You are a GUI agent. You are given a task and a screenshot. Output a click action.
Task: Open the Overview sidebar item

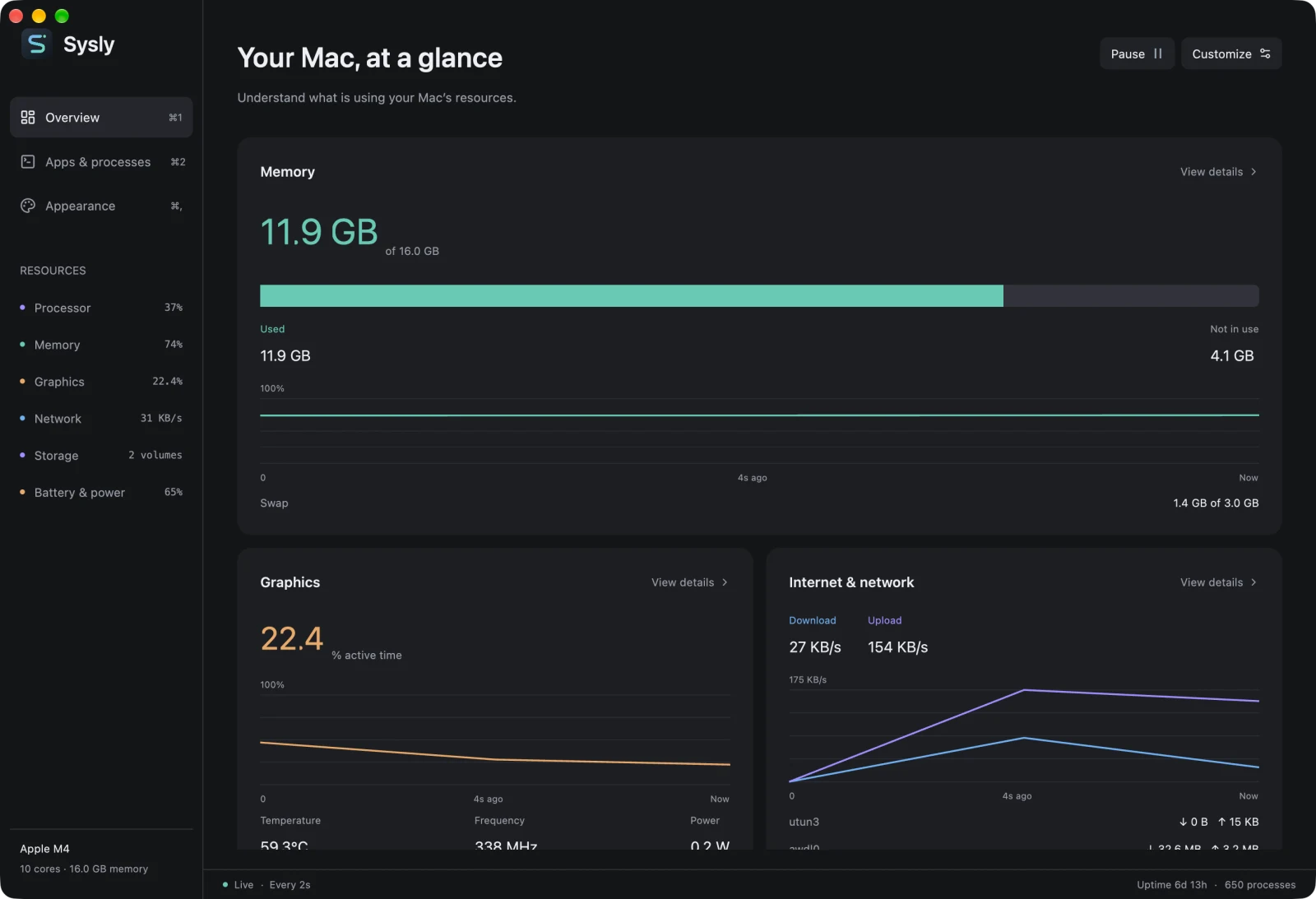click(101, 118)
